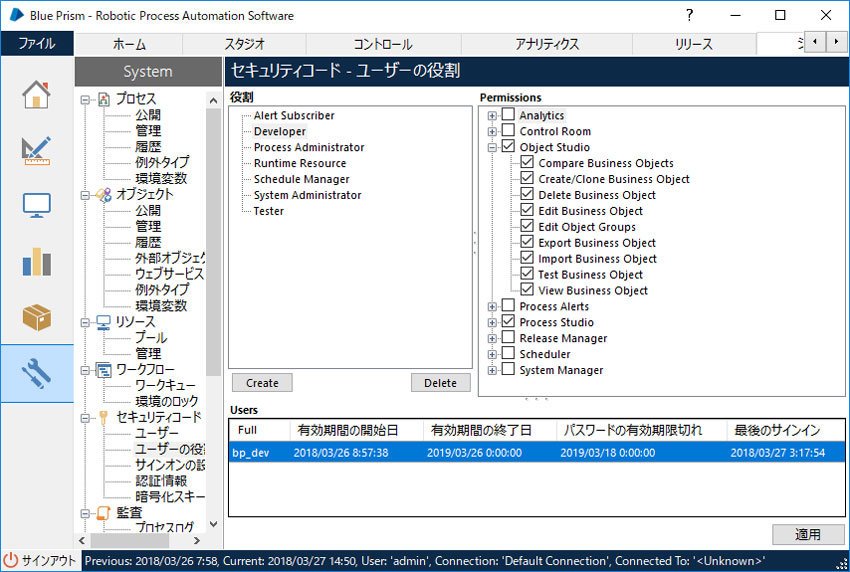Click the help question mark in title bar

pyautogui.click(x=690, y=15)
